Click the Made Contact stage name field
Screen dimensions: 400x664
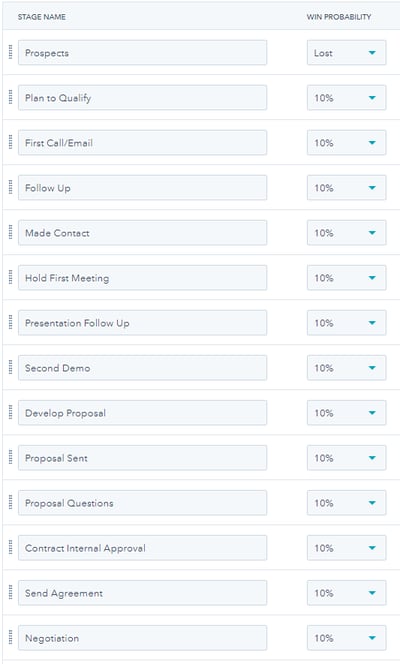(142, 232)
